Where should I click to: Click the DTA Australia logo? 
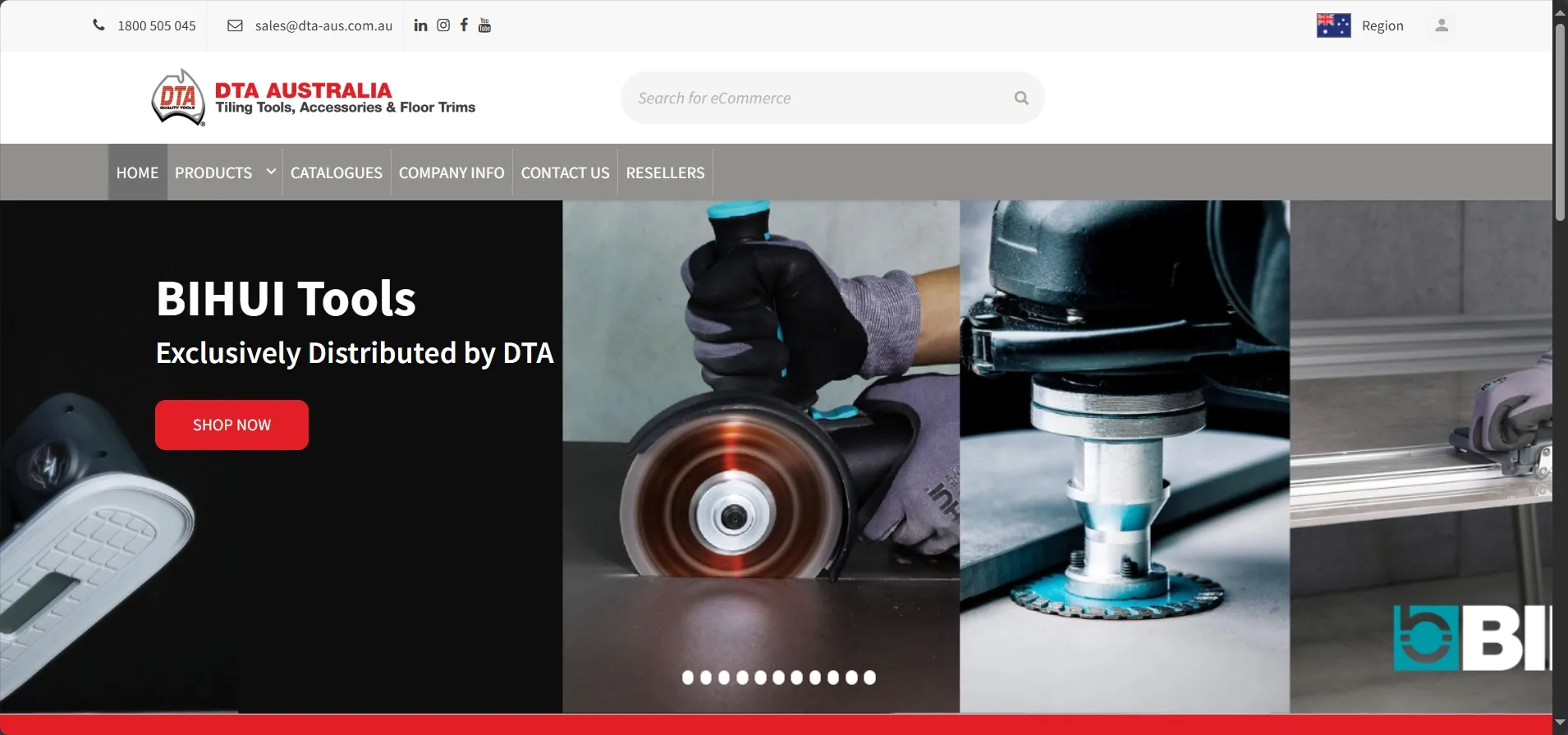coord(314,98)
